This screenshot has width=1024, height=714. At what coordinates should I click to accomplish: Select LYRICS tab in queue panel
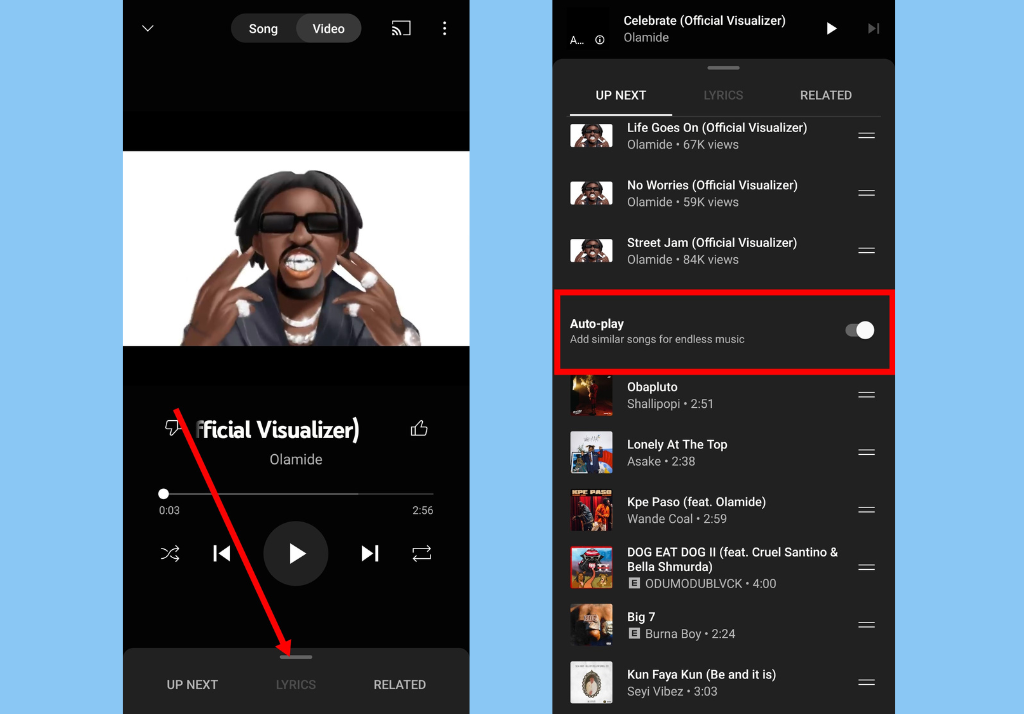[x=723, y=95]
